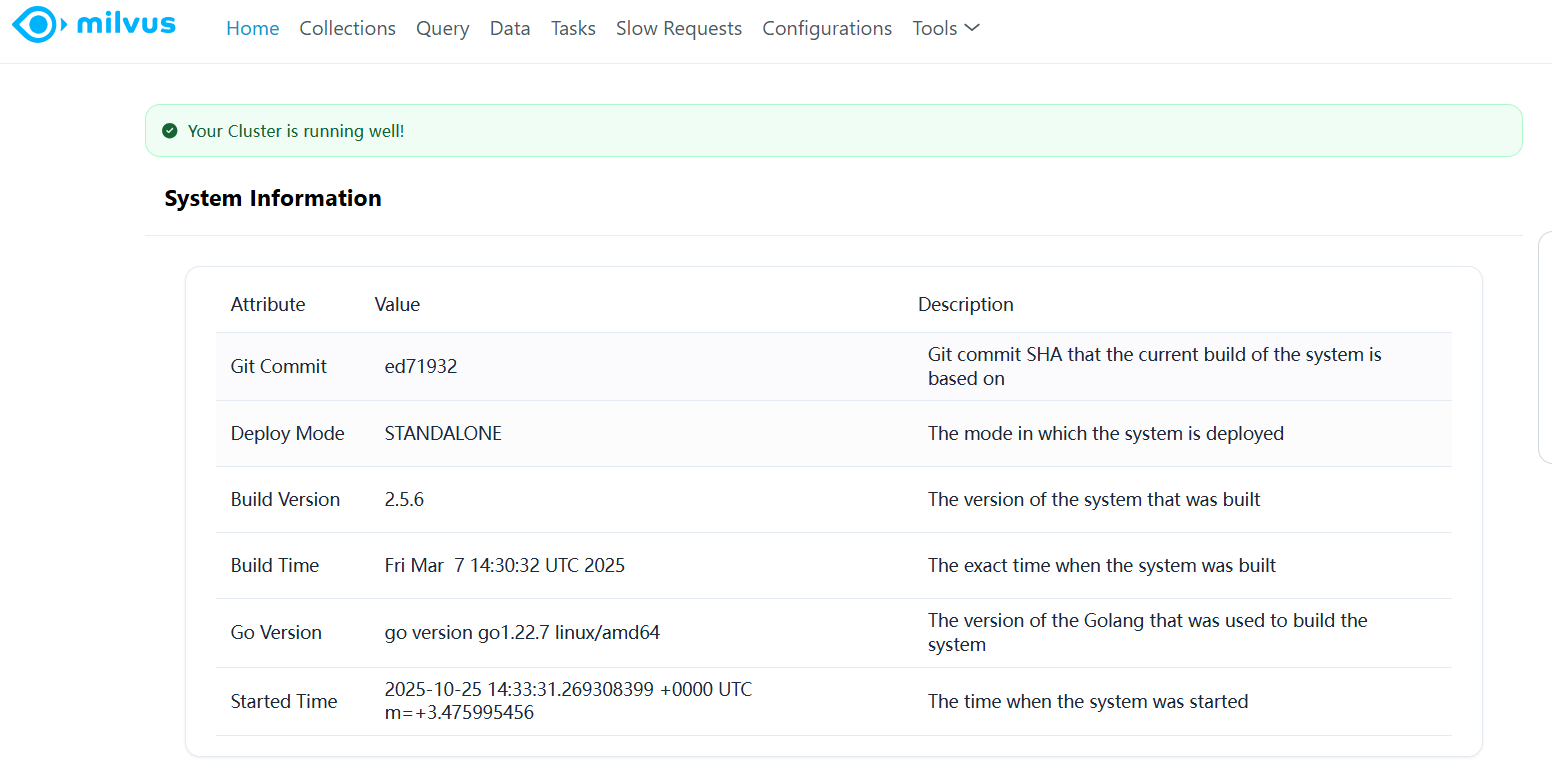1552x763 pixels.
Task: Open the Configurations page
Action: coord(827,28)
